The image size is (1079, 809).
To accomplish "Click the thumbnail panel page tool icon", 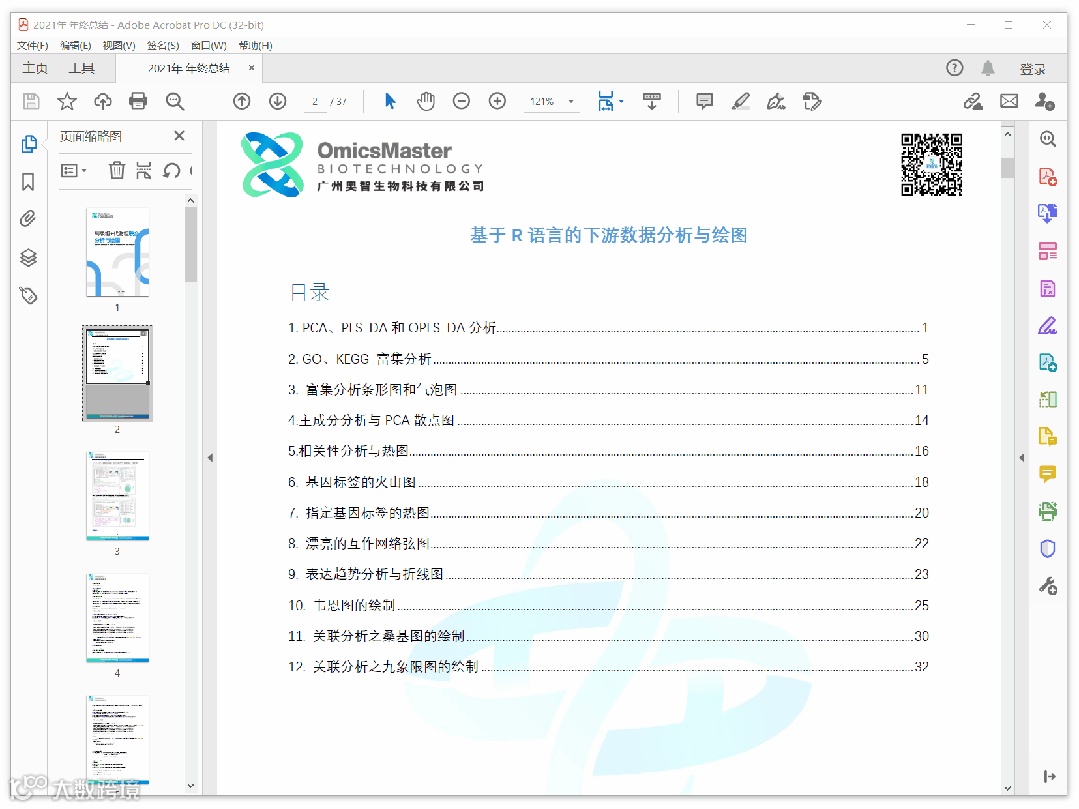I will [x=144, y=170].
